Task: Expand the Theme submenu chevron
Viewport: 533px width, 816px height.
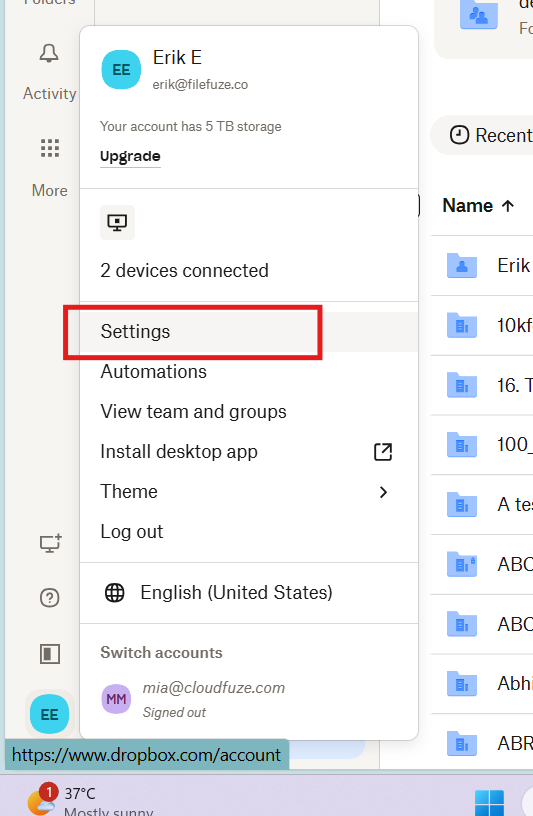Action: (384, 492)
